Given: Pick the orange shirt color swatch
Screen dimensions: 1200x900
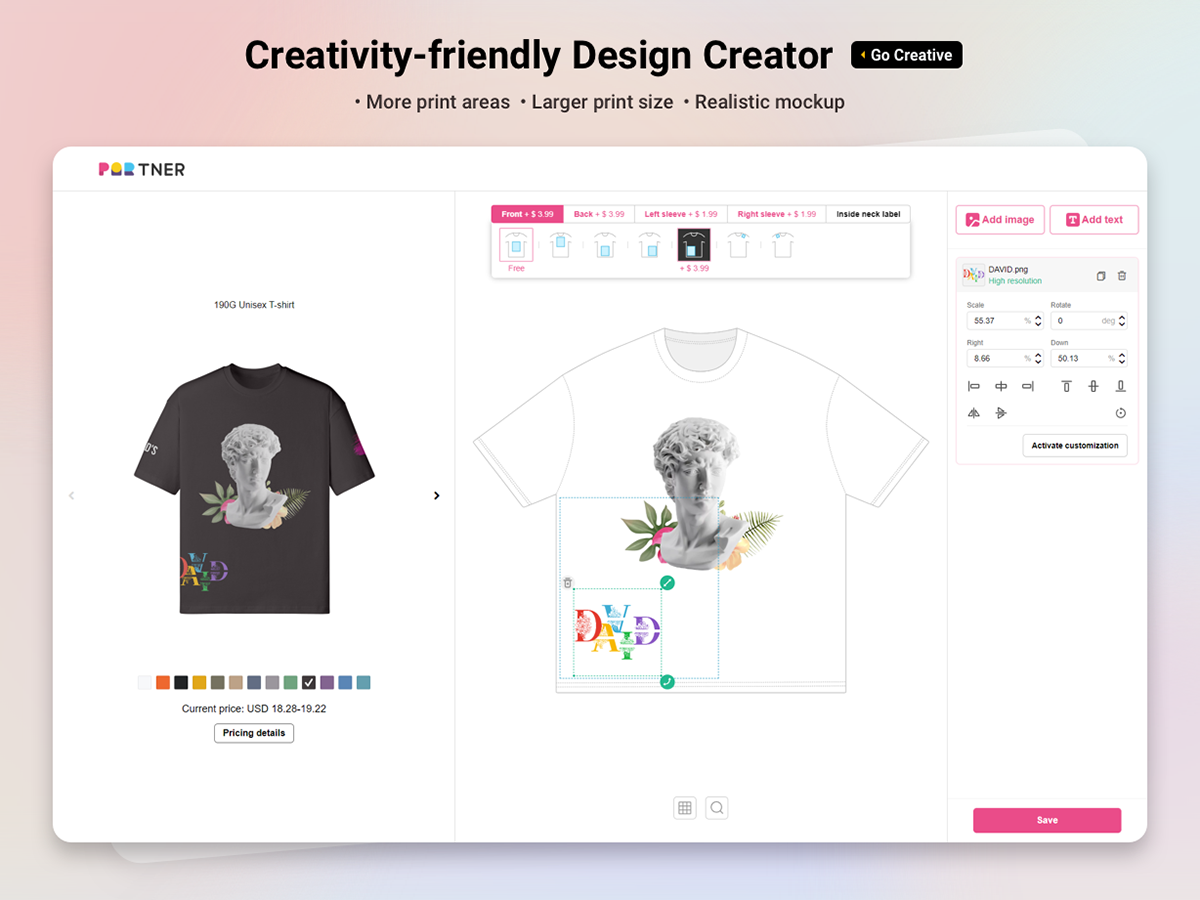Looking at the screenshot, I should [x=163, y=682].
